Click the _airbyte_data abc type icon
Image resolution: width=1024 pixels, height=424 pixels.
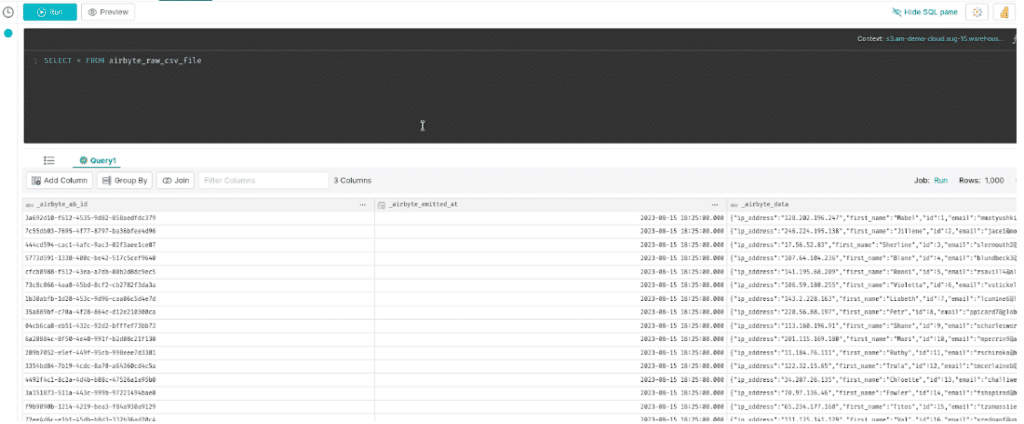733,203
